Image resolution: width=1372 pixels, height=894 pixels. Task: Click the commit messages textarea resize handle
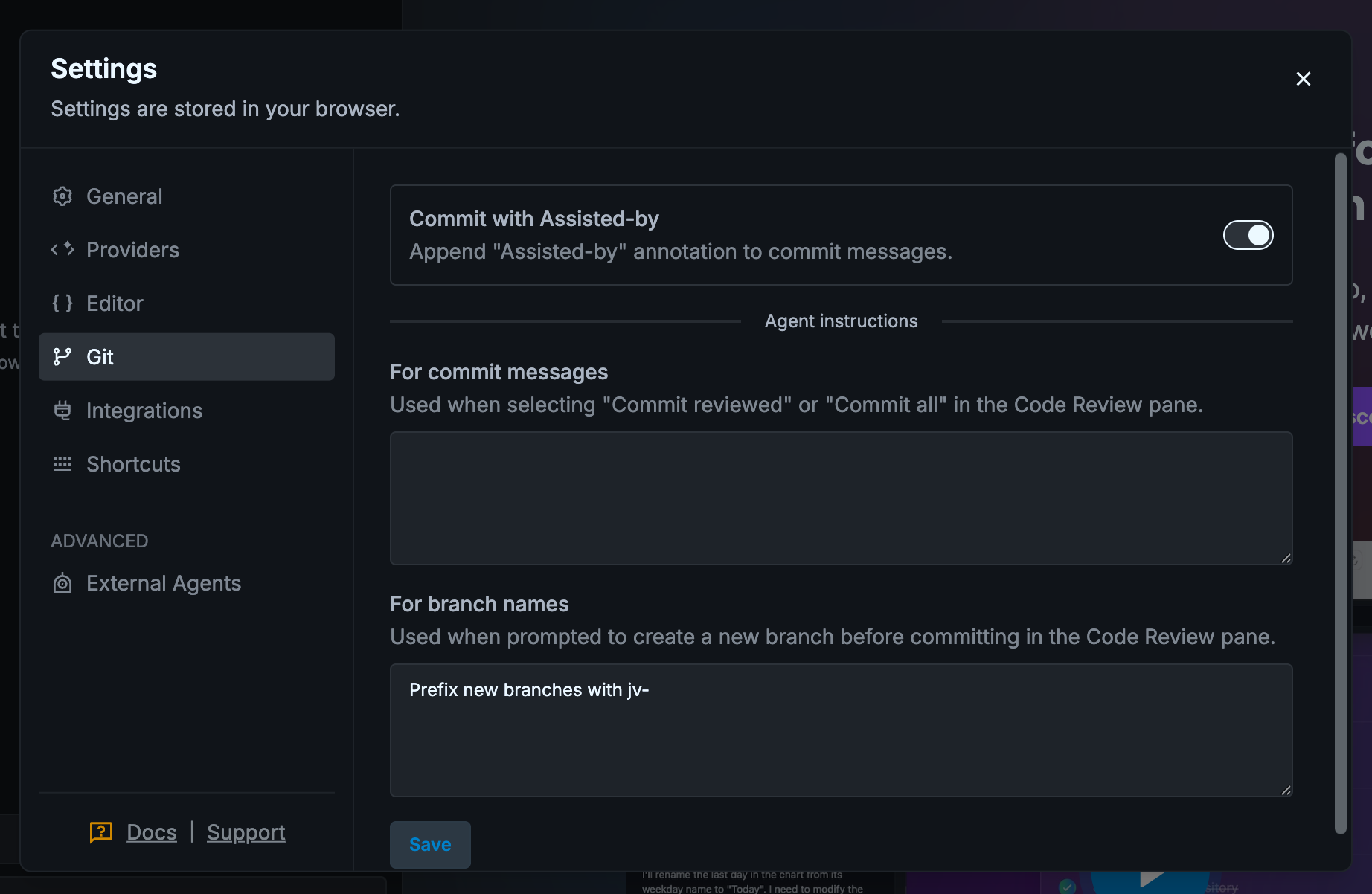(x=1286, y=558)
